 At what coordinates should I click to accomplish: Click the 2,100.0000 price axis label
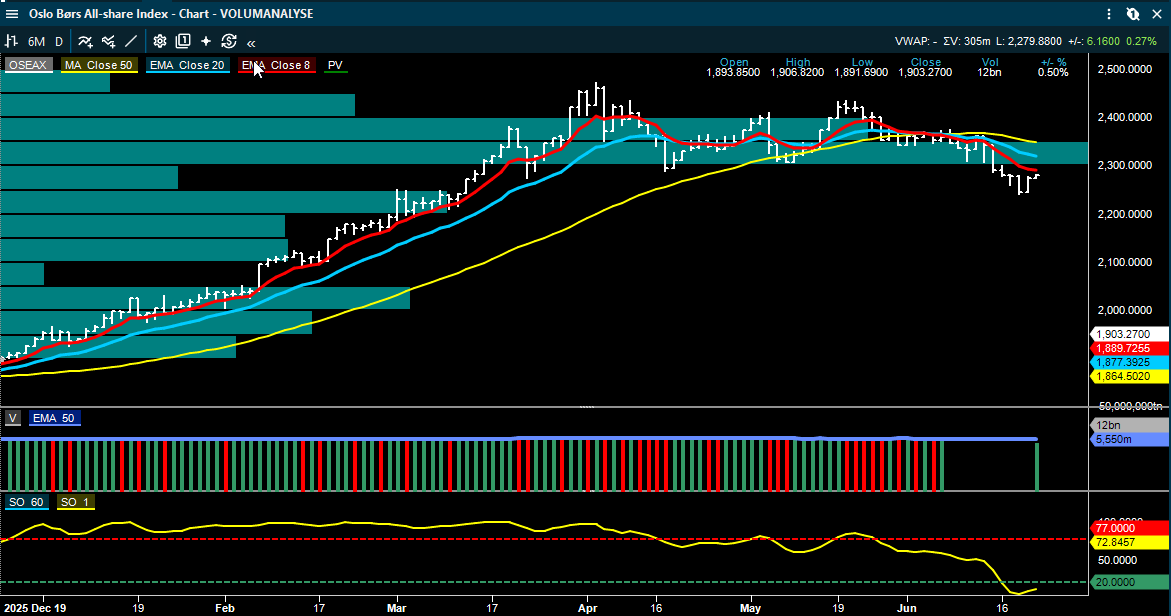click(x=1125, y=262)
